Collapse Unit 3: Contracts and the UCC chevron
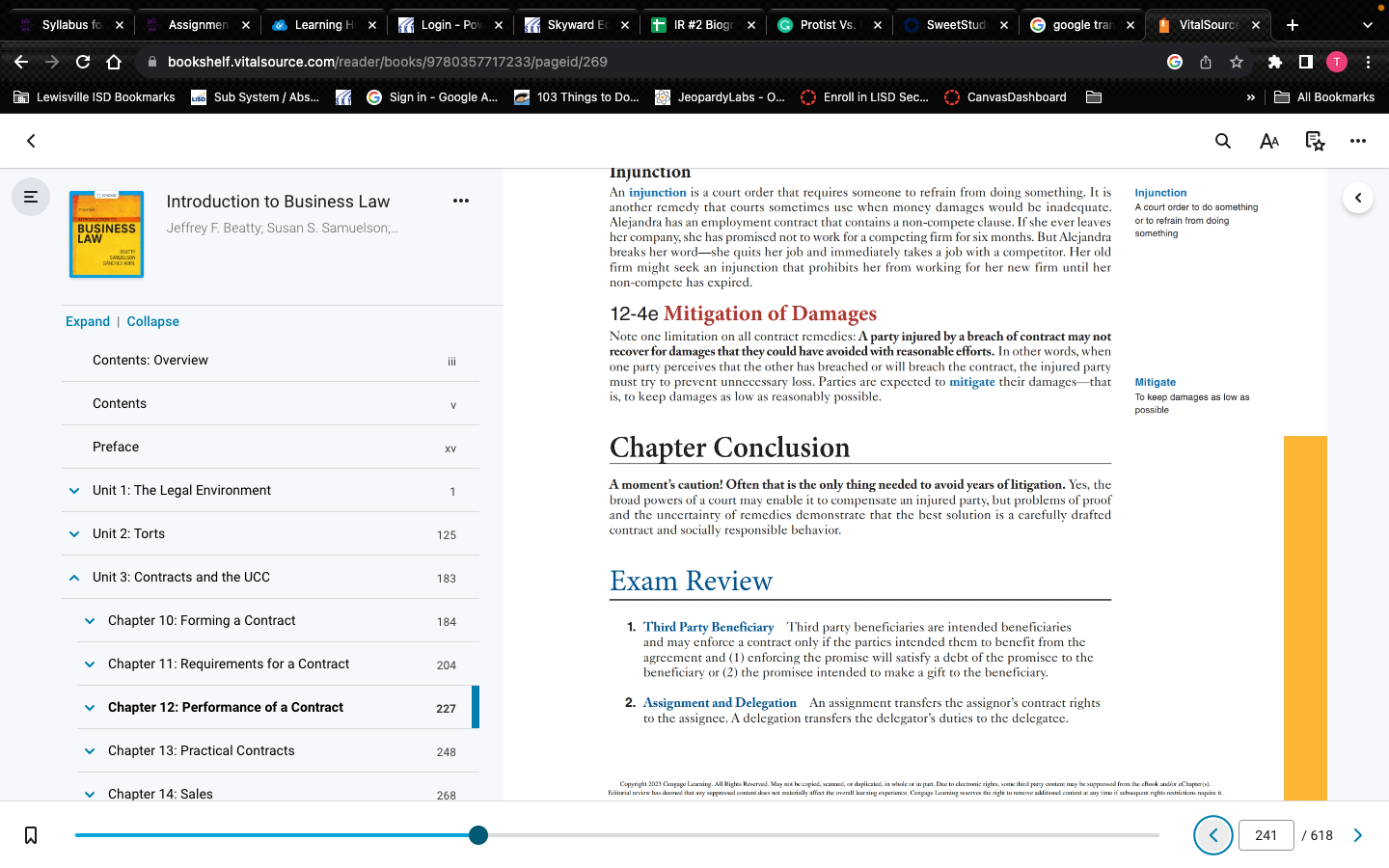The height and width of the screenshot is (868, 1389). click(74, 578)
